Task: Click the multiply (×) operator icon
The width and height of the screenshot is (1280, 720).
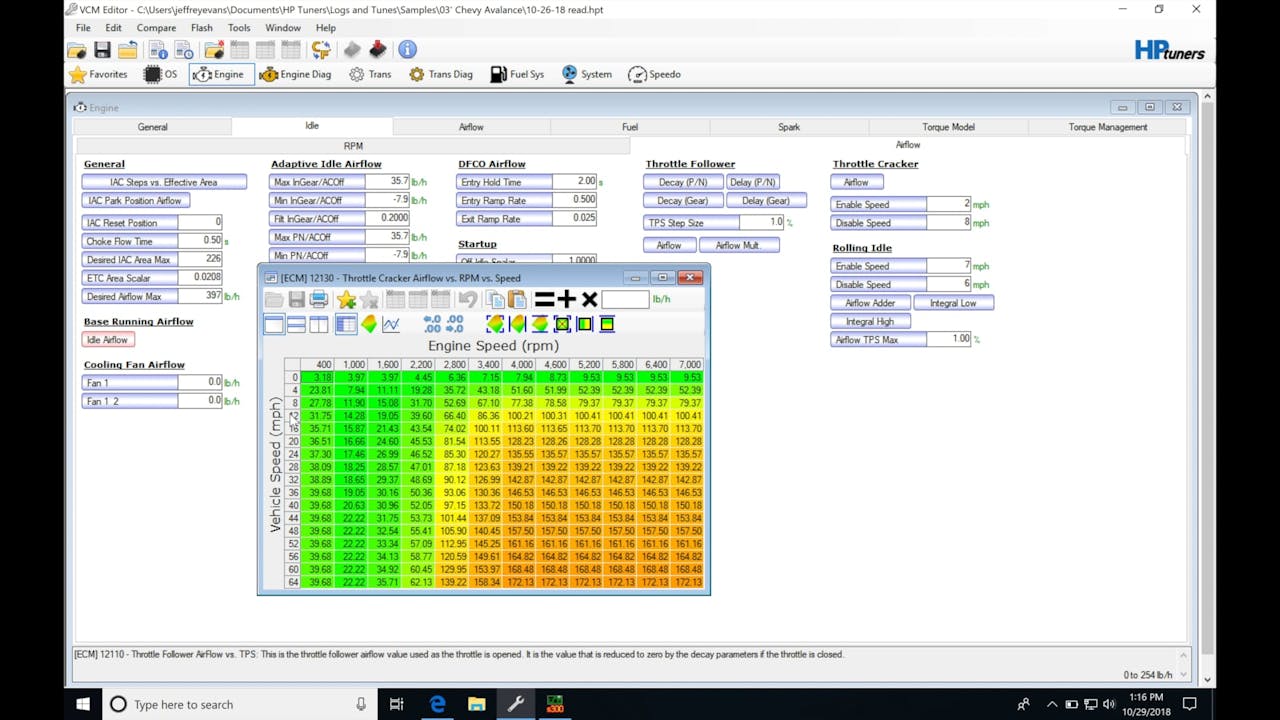Action: [x=589, y=300]
